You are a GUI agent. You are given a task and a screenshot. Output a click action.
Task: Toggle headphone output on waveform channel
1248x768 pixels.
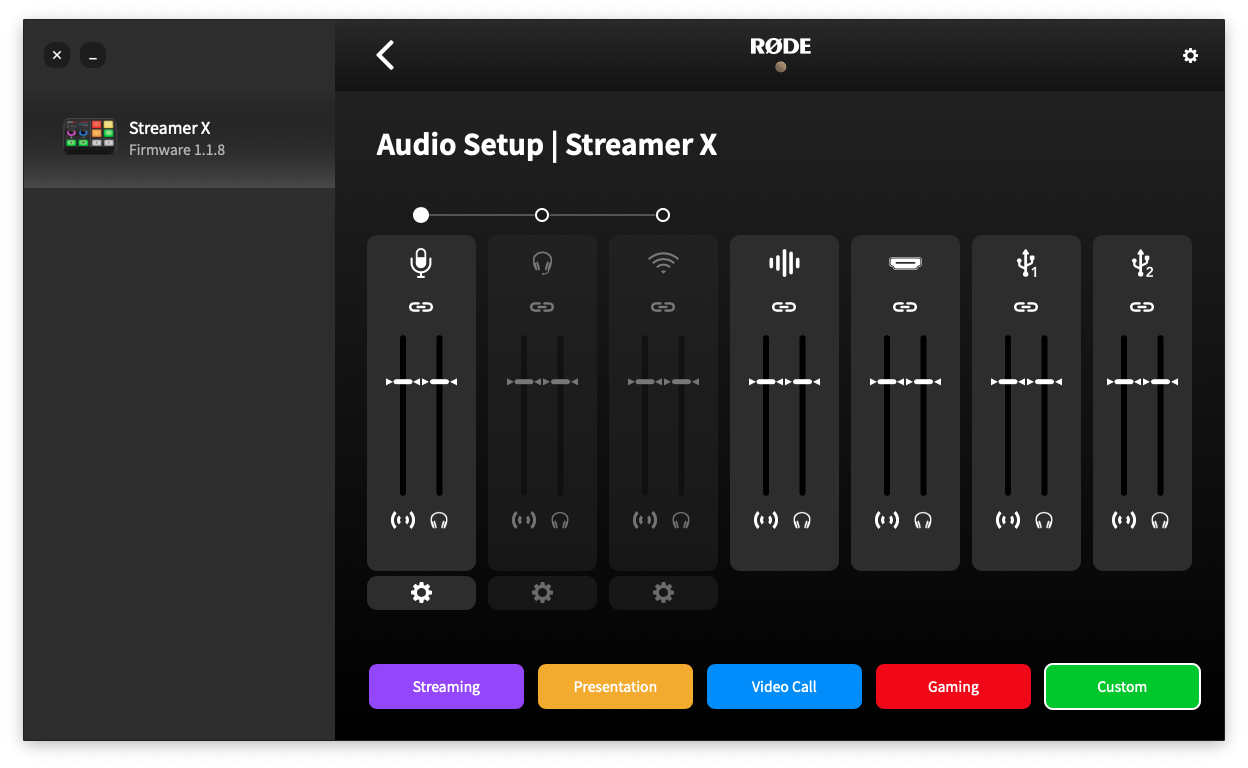click(x=802, y=520)
